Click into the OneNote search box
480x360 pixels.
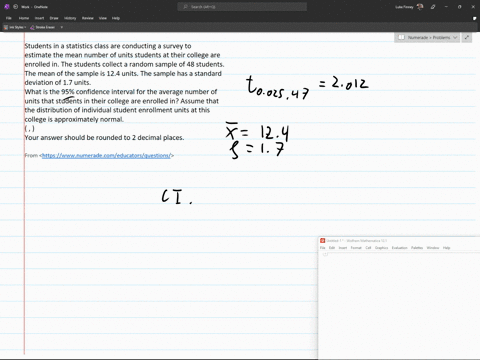point(242,7)
